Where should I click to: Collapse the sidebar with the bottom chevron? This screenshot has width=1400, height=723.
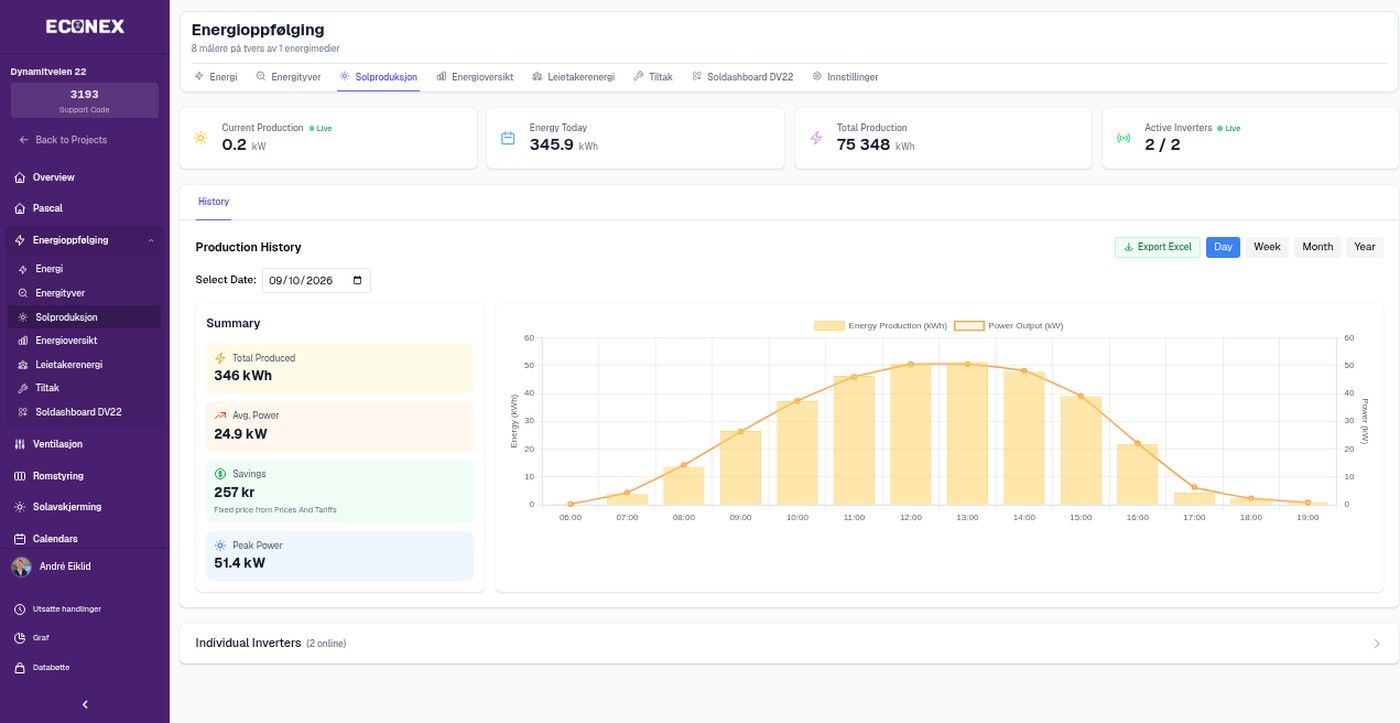tap(85, 704)
